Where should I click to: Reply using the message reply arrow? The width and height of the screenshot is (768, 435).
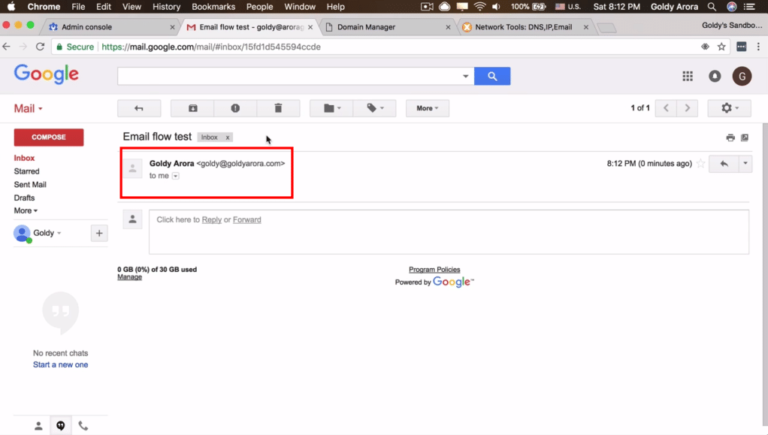[x=724, y=164]
